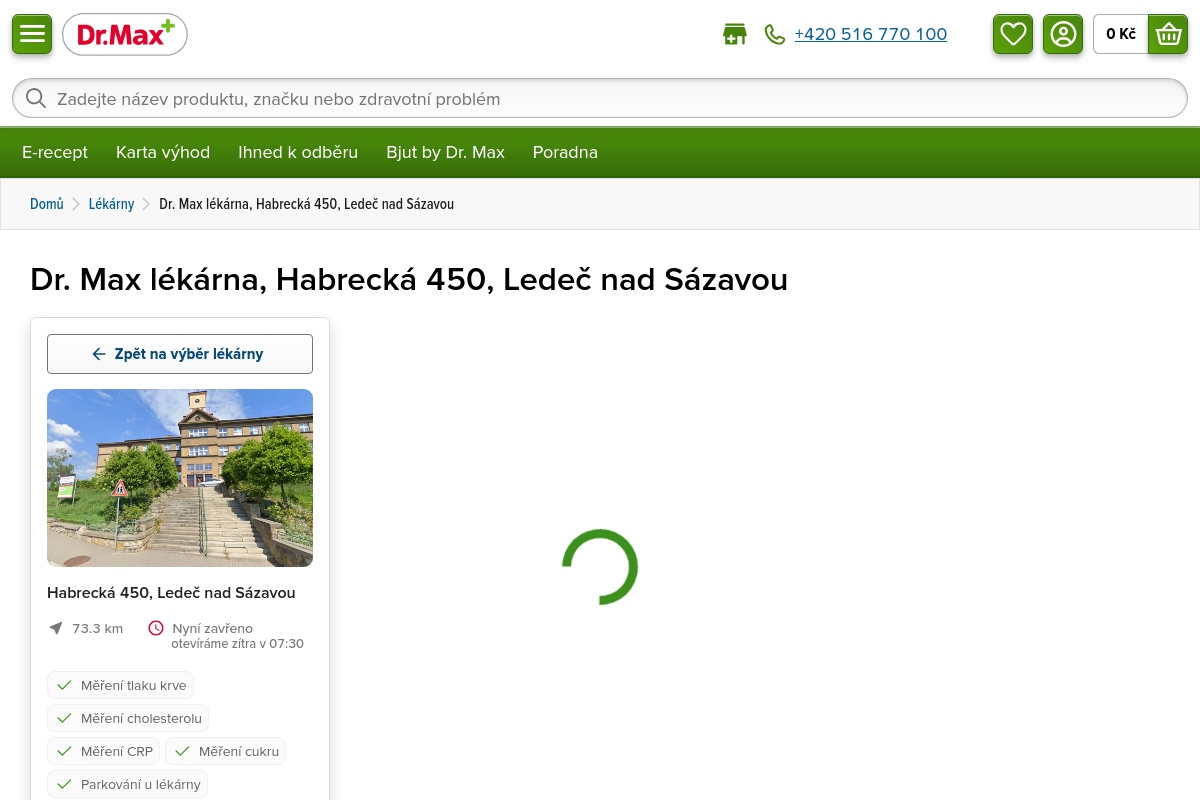Viewport: 1200px width, 800px height.
Task: Open the shopping basket icon
Action: click(x=1168, y=34)
